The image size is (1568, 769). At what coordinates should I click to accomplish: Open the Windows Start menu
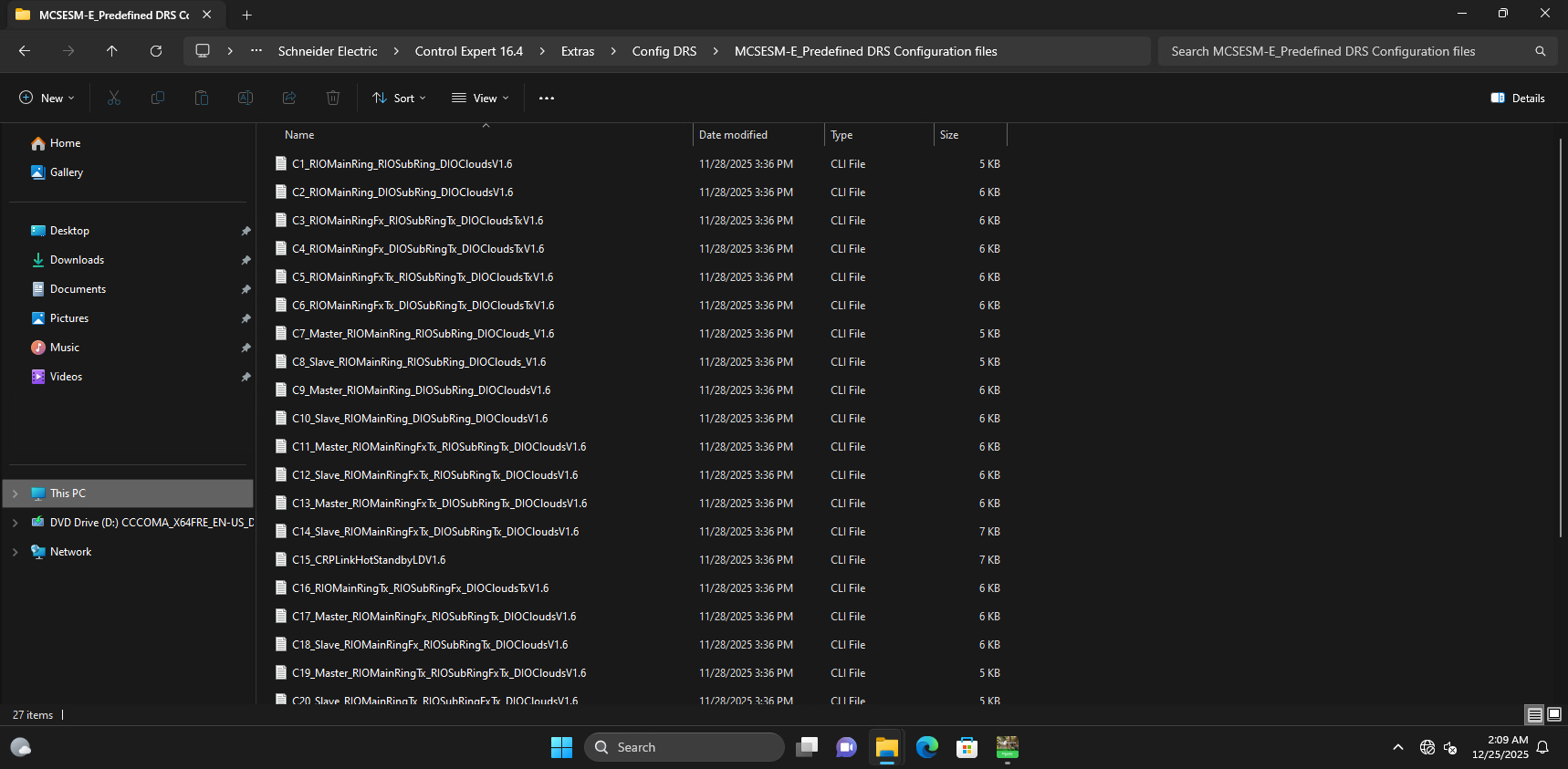tap(561, 747)
